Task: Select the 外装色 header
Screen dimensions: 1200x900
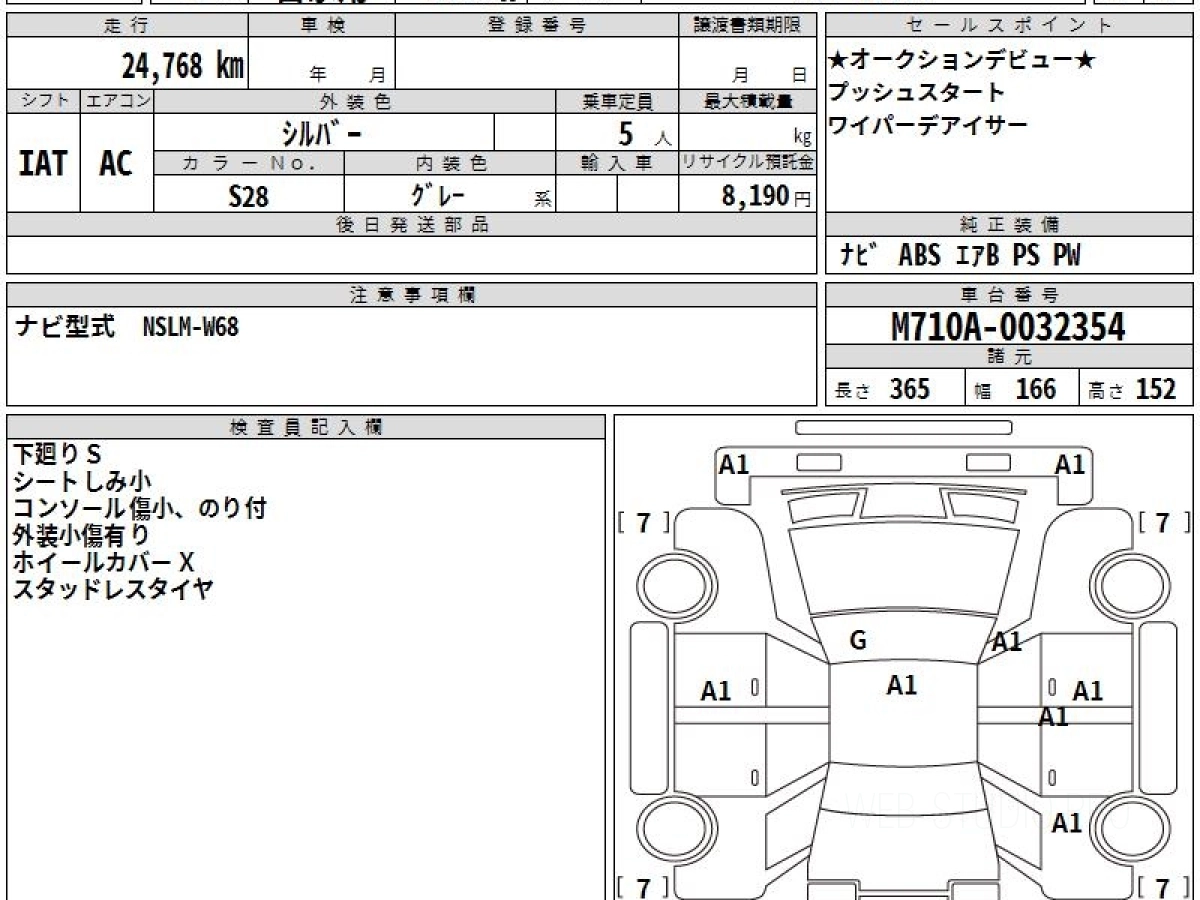Action: pos(355,101)
